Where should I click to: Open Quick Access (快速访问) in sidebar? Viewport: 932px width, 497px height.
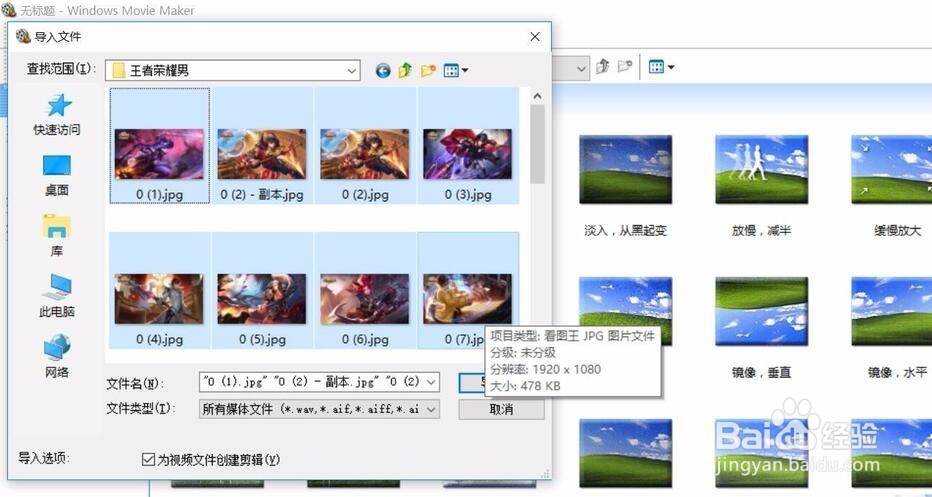coord(57,115)
